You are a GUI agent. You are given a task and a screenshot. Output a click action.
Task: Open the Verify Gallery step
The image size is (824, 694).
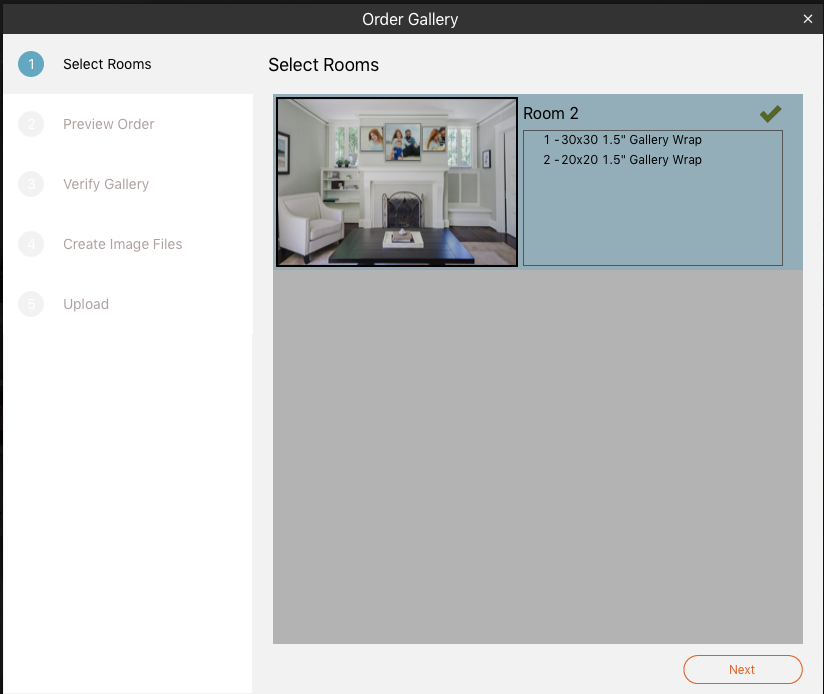click(106, 184)
